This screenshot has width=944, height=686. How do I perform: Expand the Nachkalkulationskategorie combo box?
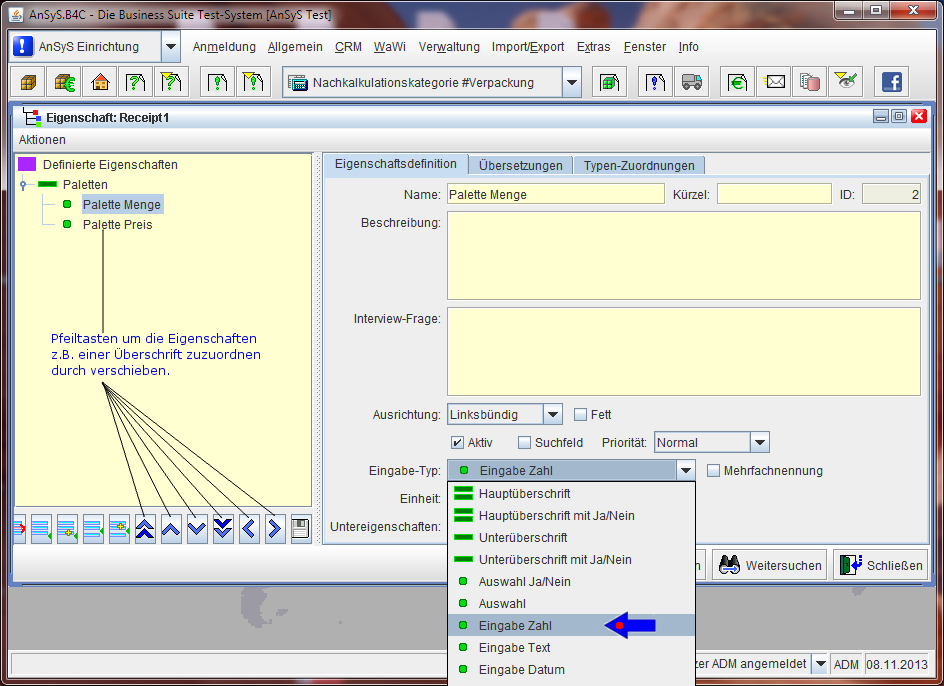571,83
